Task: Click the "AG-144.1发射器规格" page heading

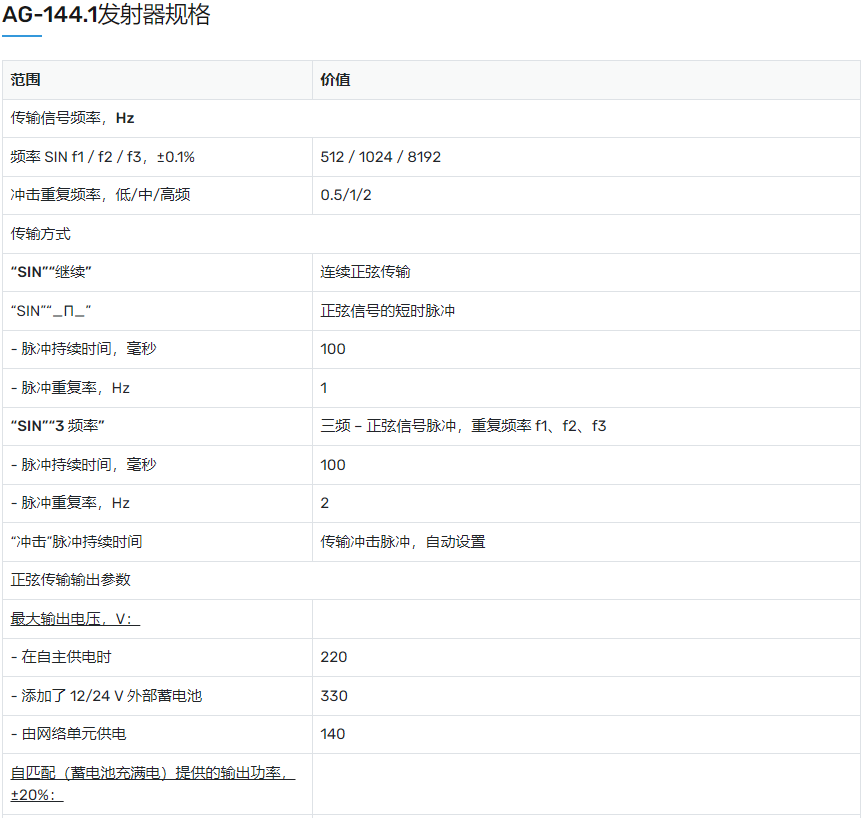Action: pyautogui.click(x=106, y=16)
